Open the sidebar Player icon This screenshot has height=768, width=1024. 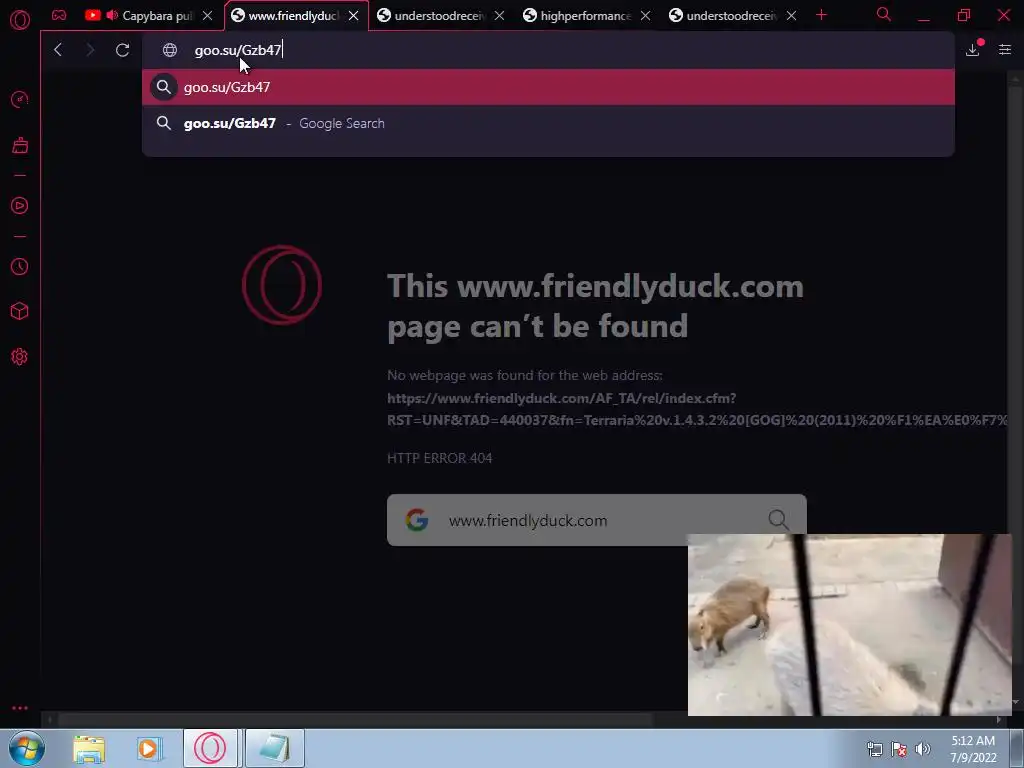[x=20, y=206]
